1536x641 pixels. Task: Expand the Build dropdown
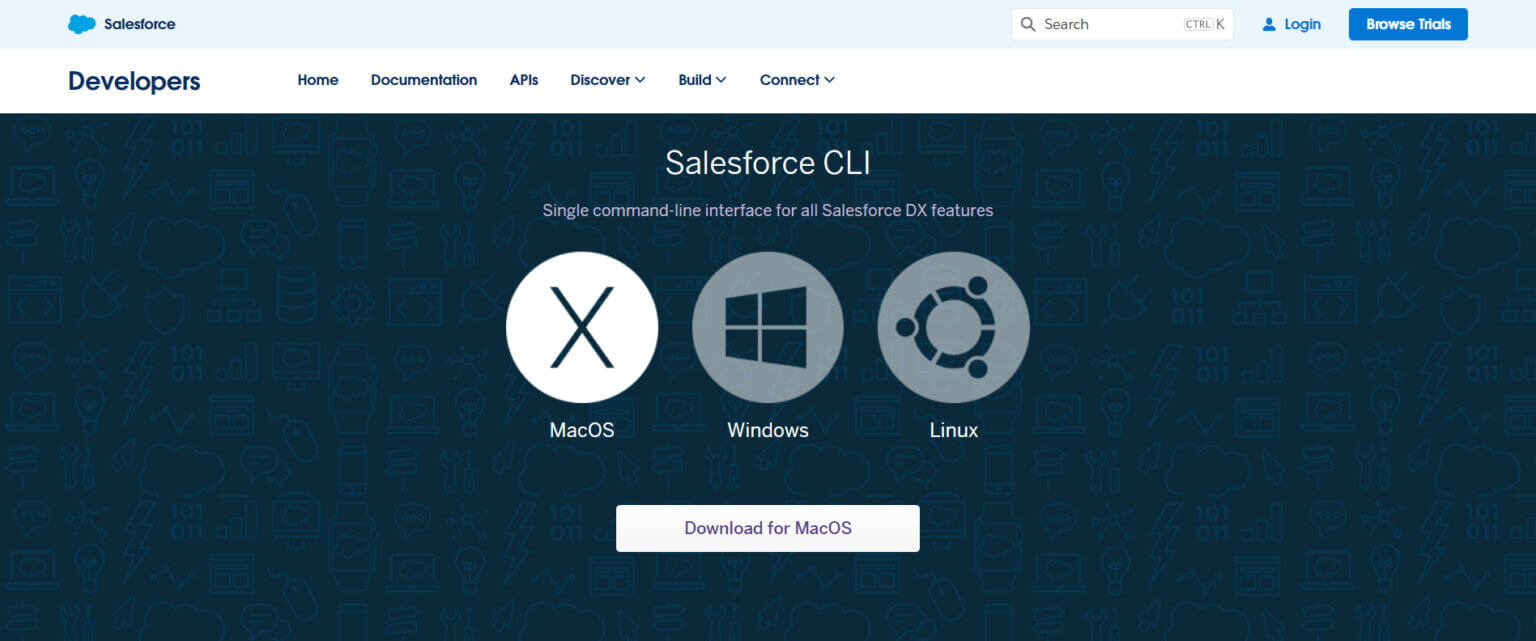pyautogui.click(x=701, y=80)
